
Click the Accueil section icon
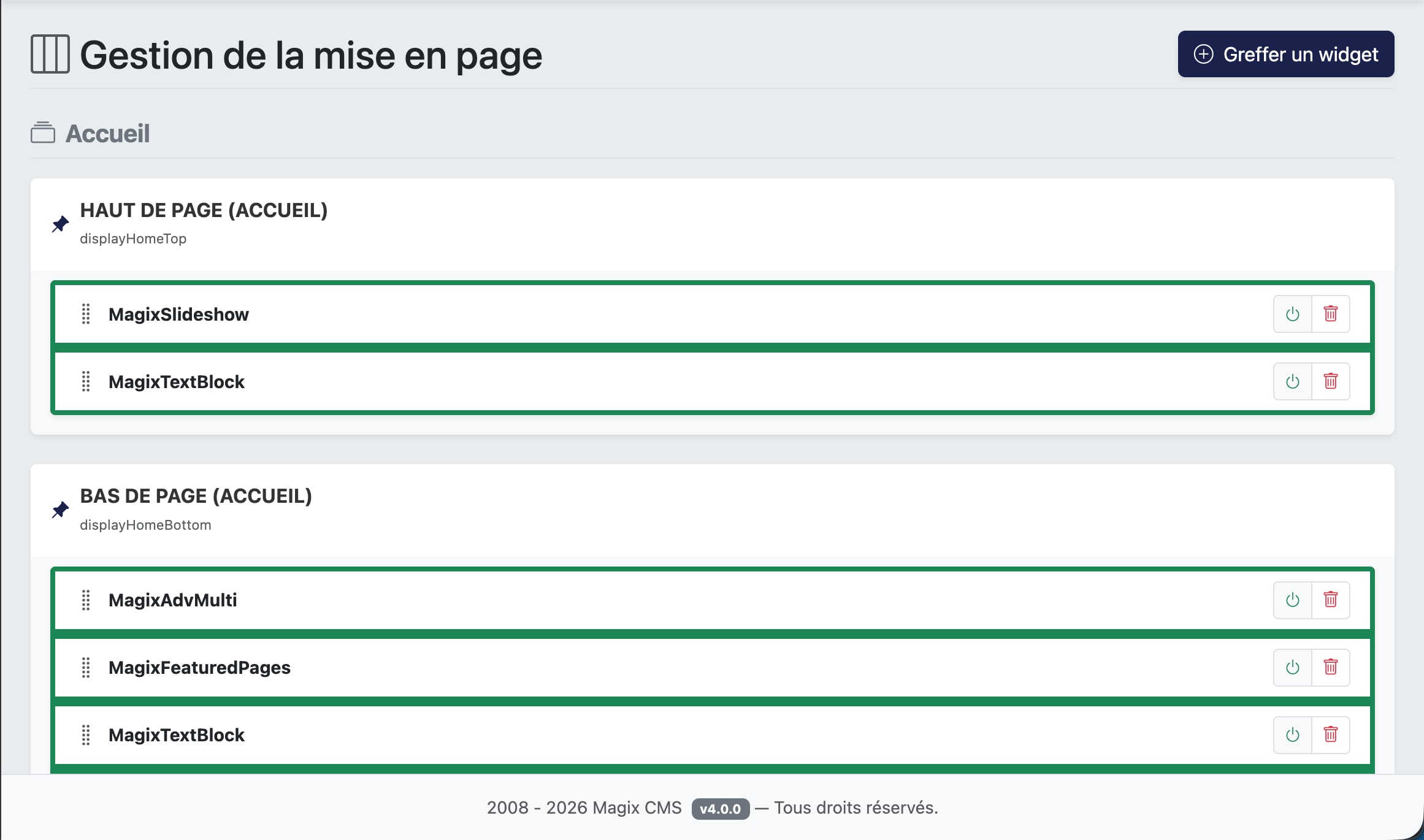pyautogui.click(x=43, y=133)
